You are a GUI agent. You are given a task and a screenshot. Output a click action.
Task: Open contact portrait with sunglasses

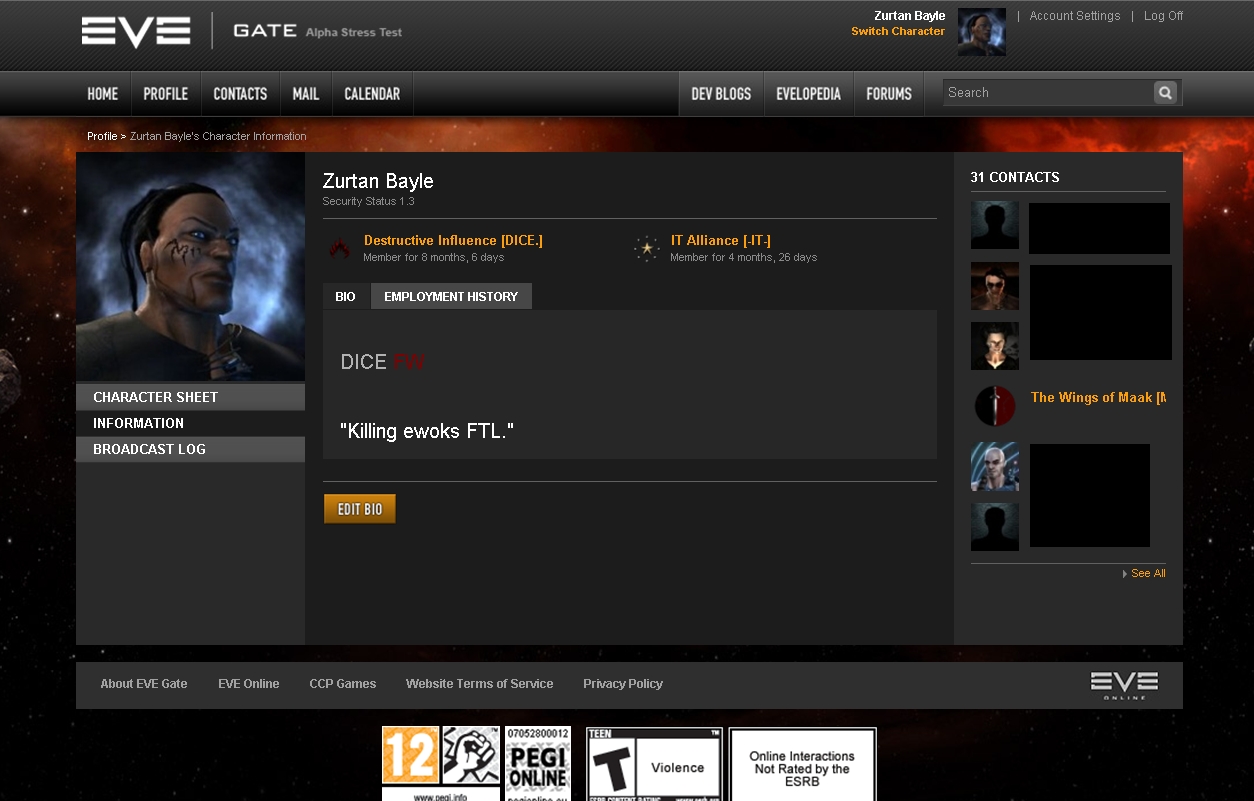click(995, 286)
